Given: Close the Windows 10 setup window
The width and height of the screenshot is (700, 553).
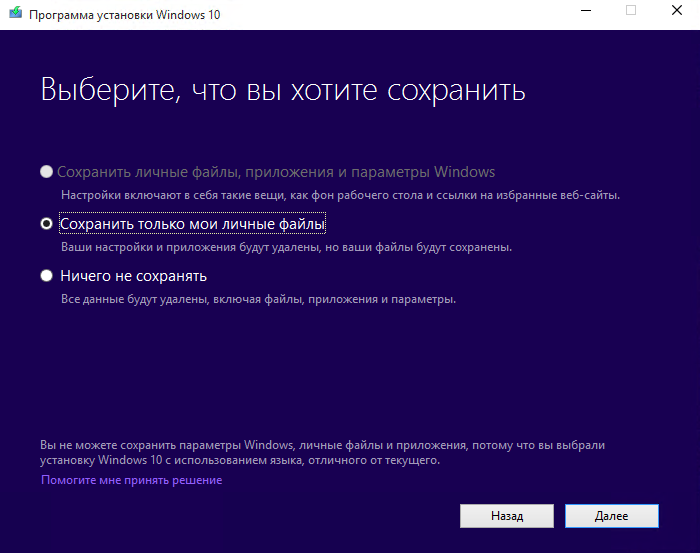Looking at the screenshot, I should (x=677, y=10).
